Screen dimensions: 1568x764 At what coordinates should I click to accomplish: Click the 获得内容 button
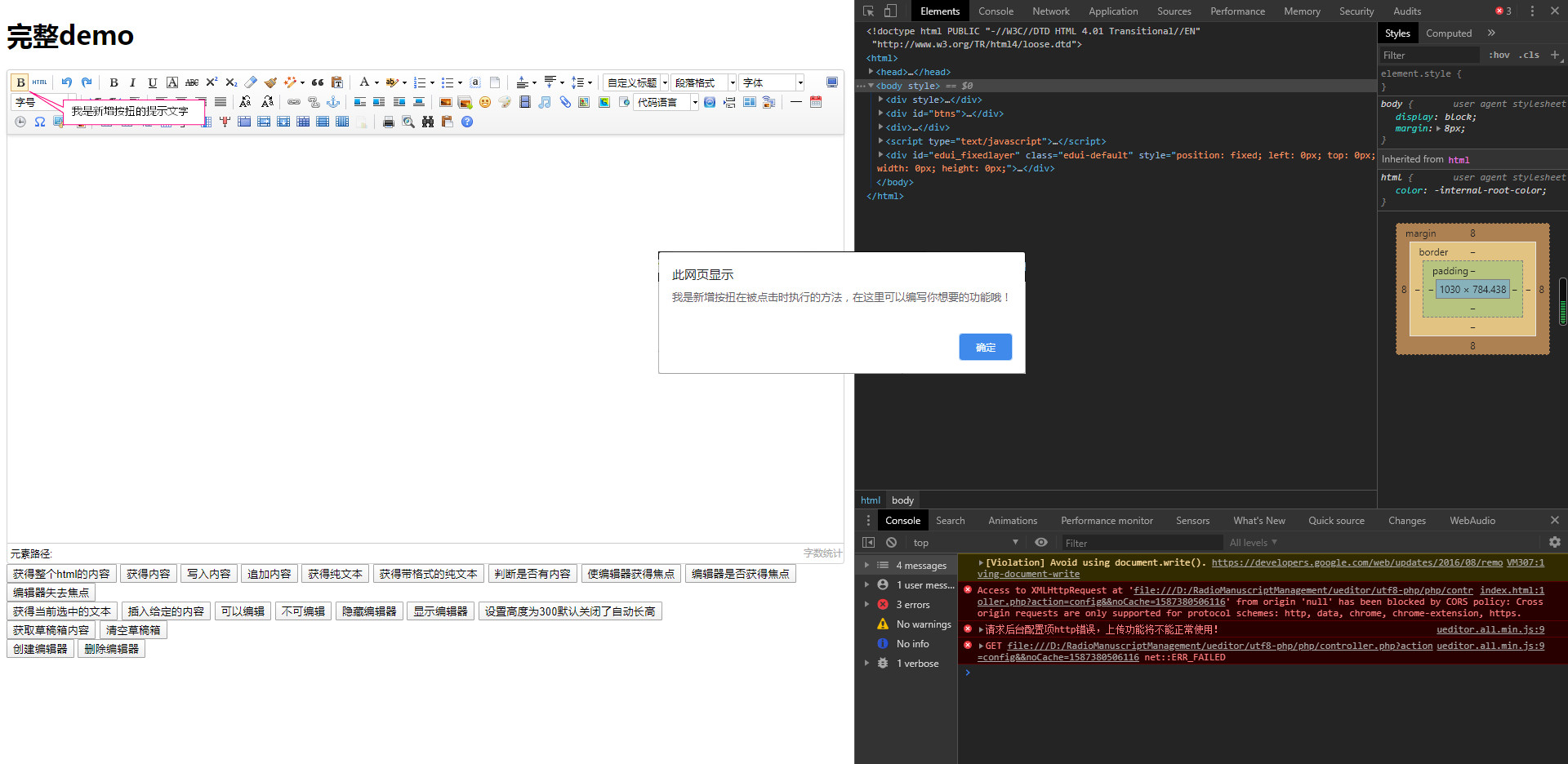pos(148,574)
